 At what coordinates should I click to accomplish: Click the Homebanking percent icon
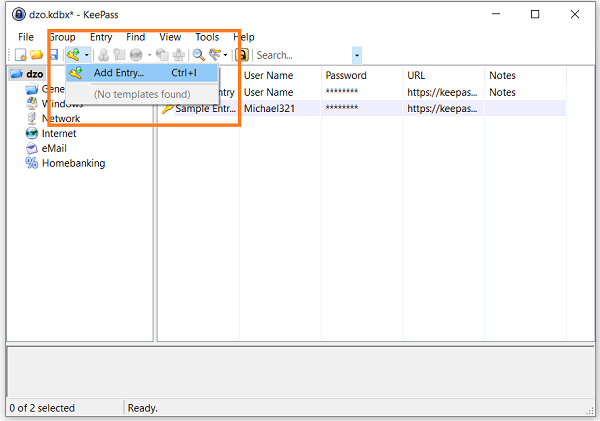32,163
